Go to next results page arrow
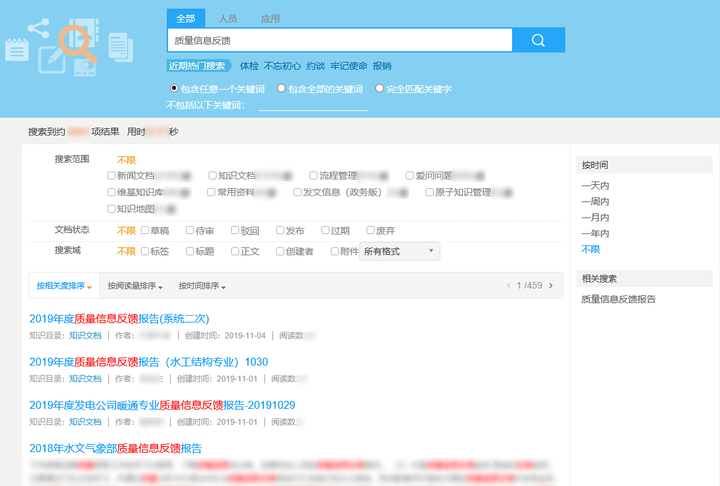 [551, 286]
